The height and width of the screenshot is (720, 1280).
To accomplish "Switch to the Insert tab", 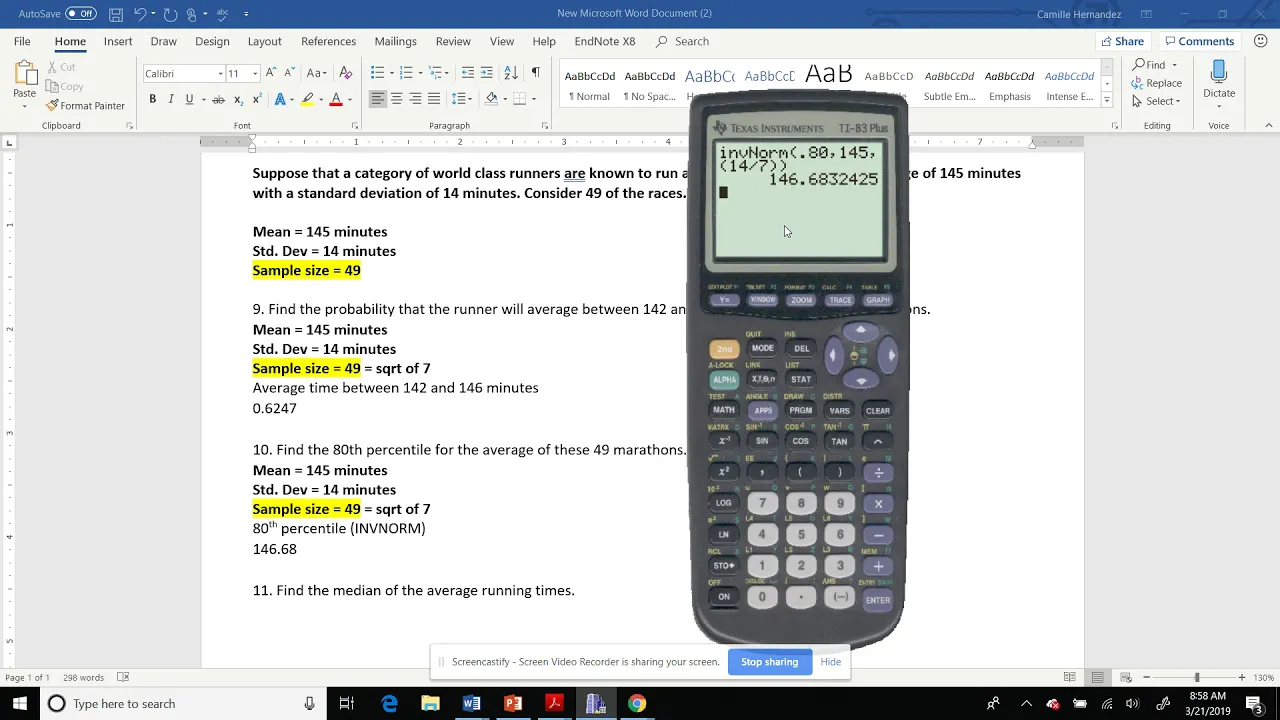I will tap(118, 41).
